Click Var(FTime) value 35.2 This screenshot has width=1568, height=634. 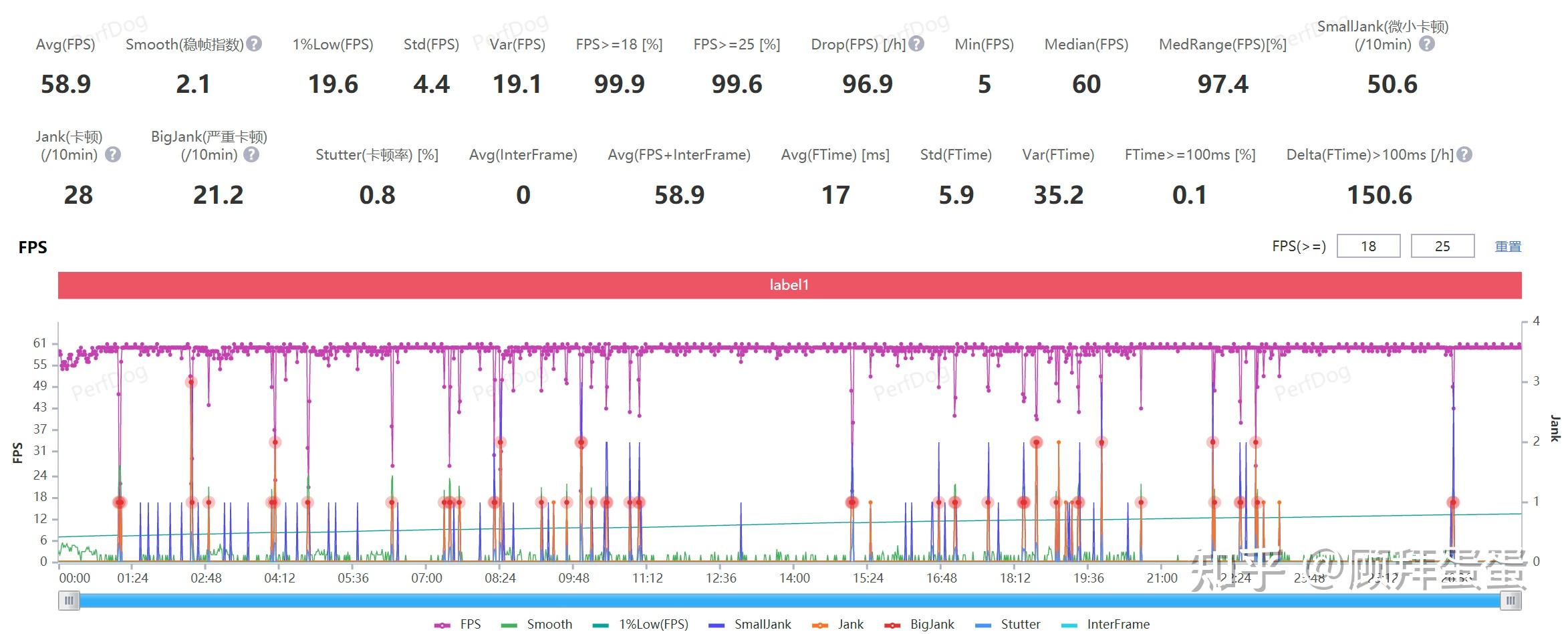[x=1058, y=195]
